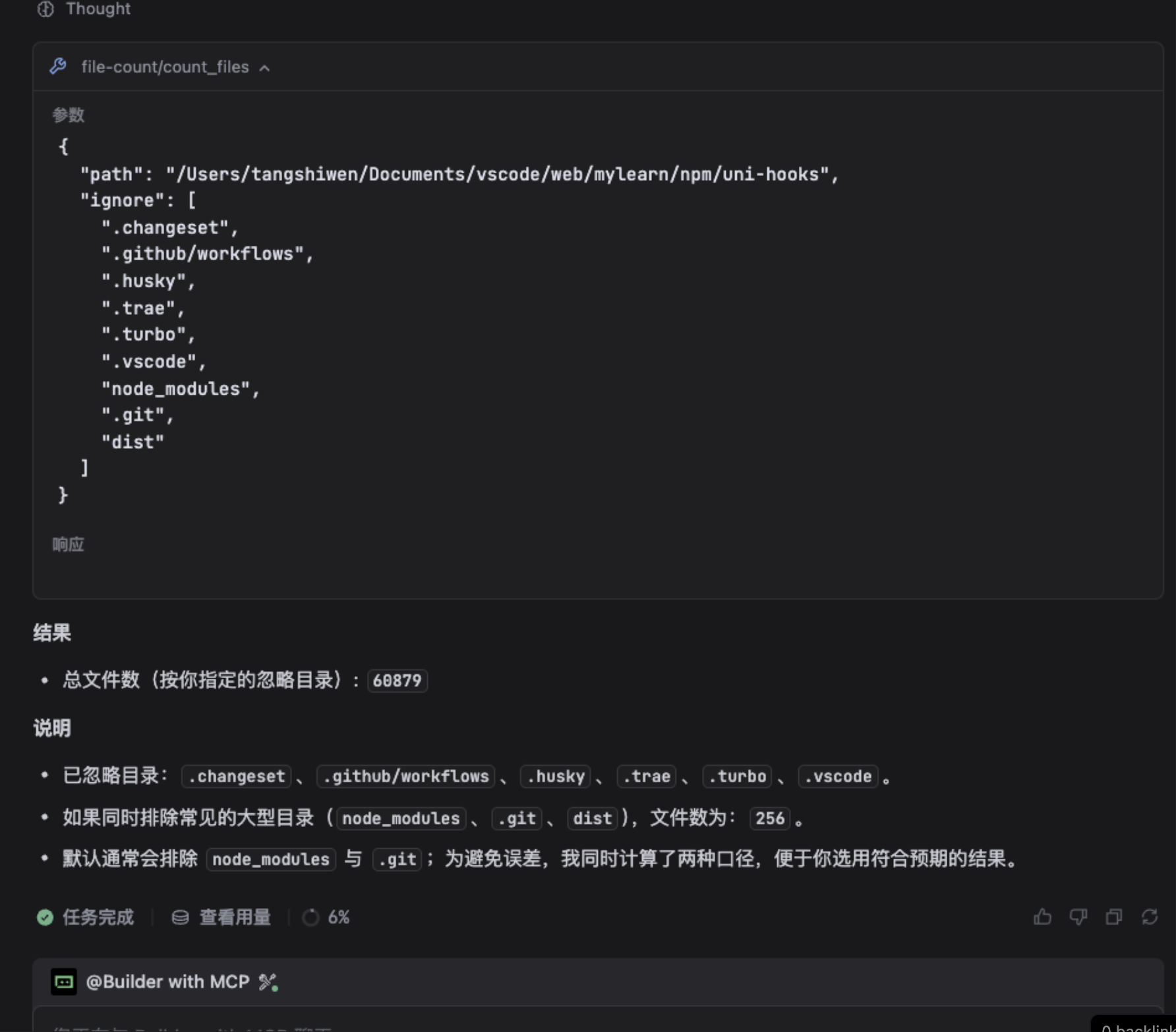Collapse the count_files tool call chevron
Viewport: 1176px width, 1032px height.
click(x=264, y=68)
